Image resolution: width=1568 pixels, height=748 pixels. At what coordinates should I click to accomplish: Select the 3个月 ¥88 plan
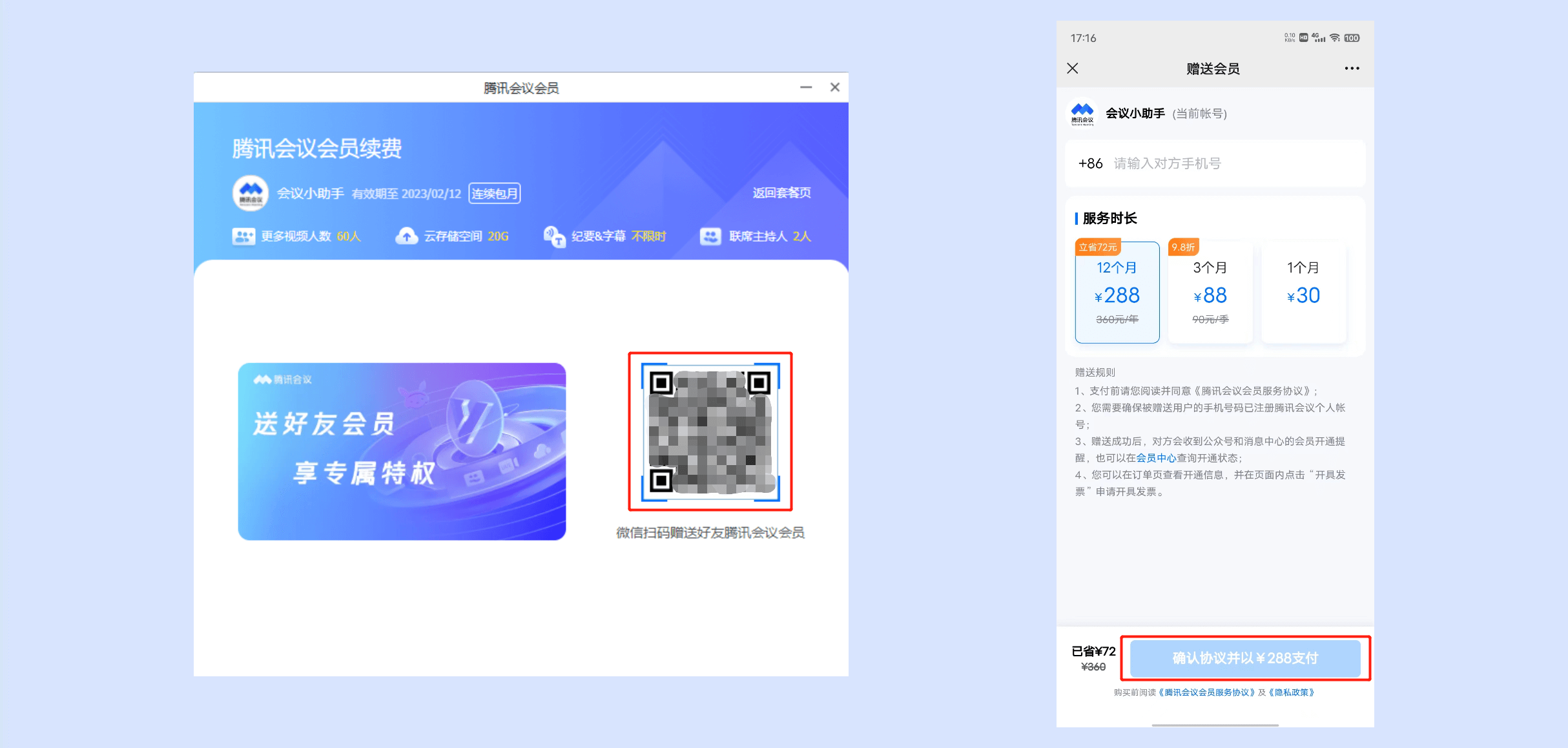pos(1210,292)
